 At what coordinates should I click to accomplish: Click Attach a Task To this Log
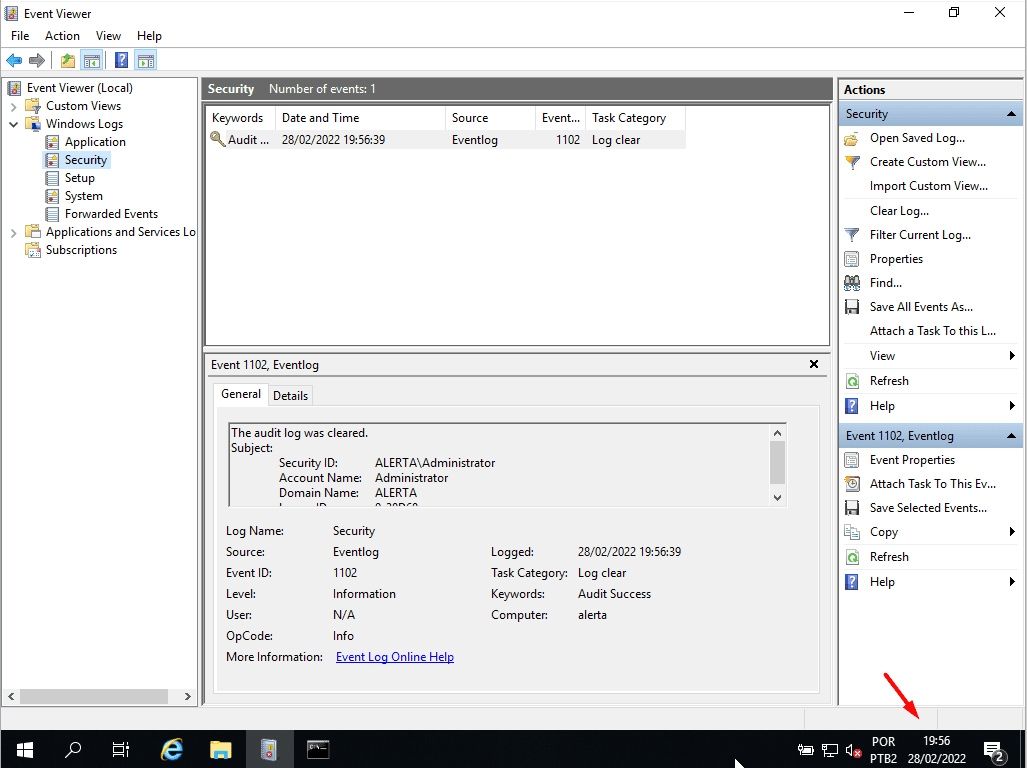click(933, 331)
